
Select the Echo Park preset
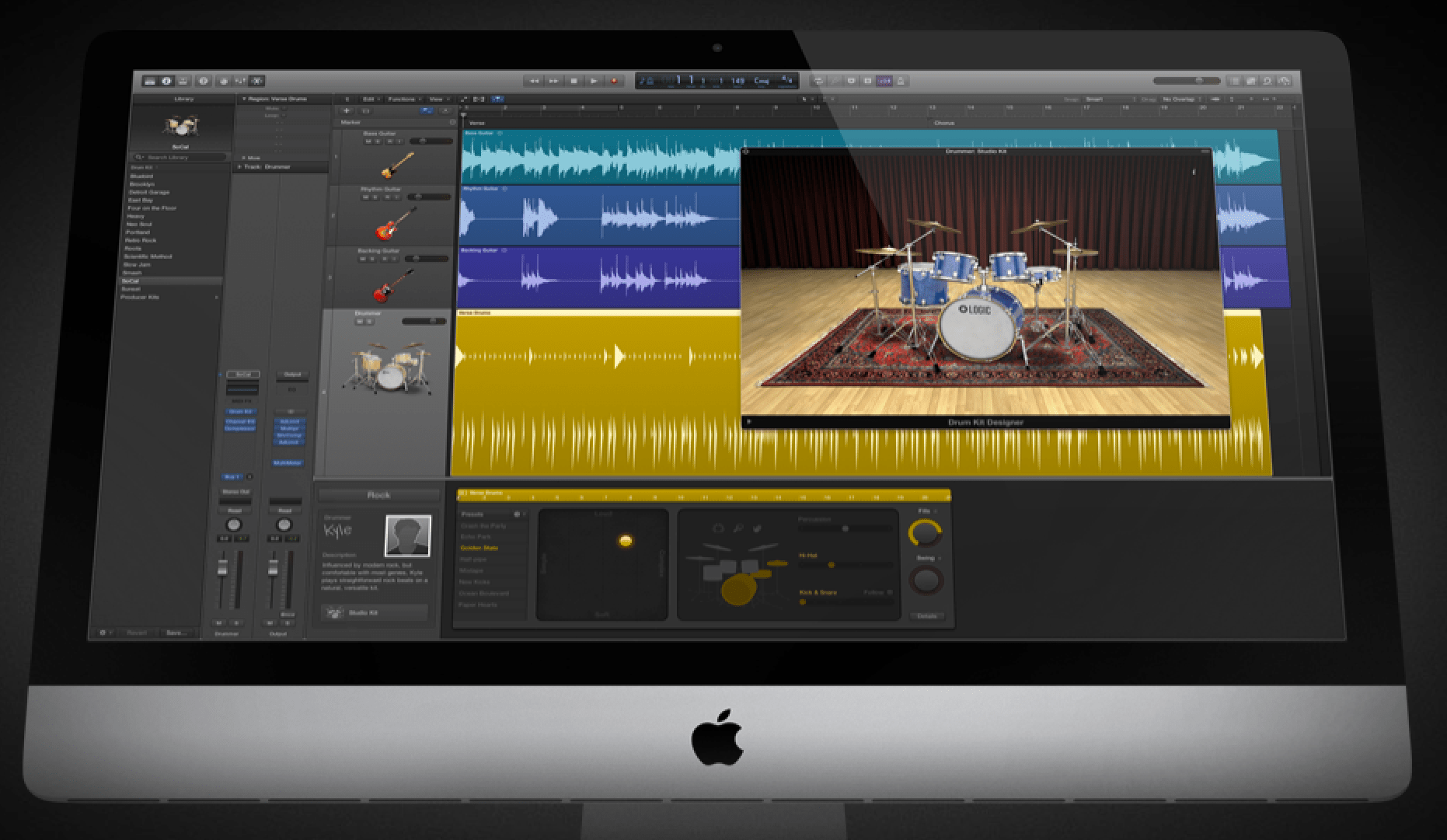click(x=476, y=537)
